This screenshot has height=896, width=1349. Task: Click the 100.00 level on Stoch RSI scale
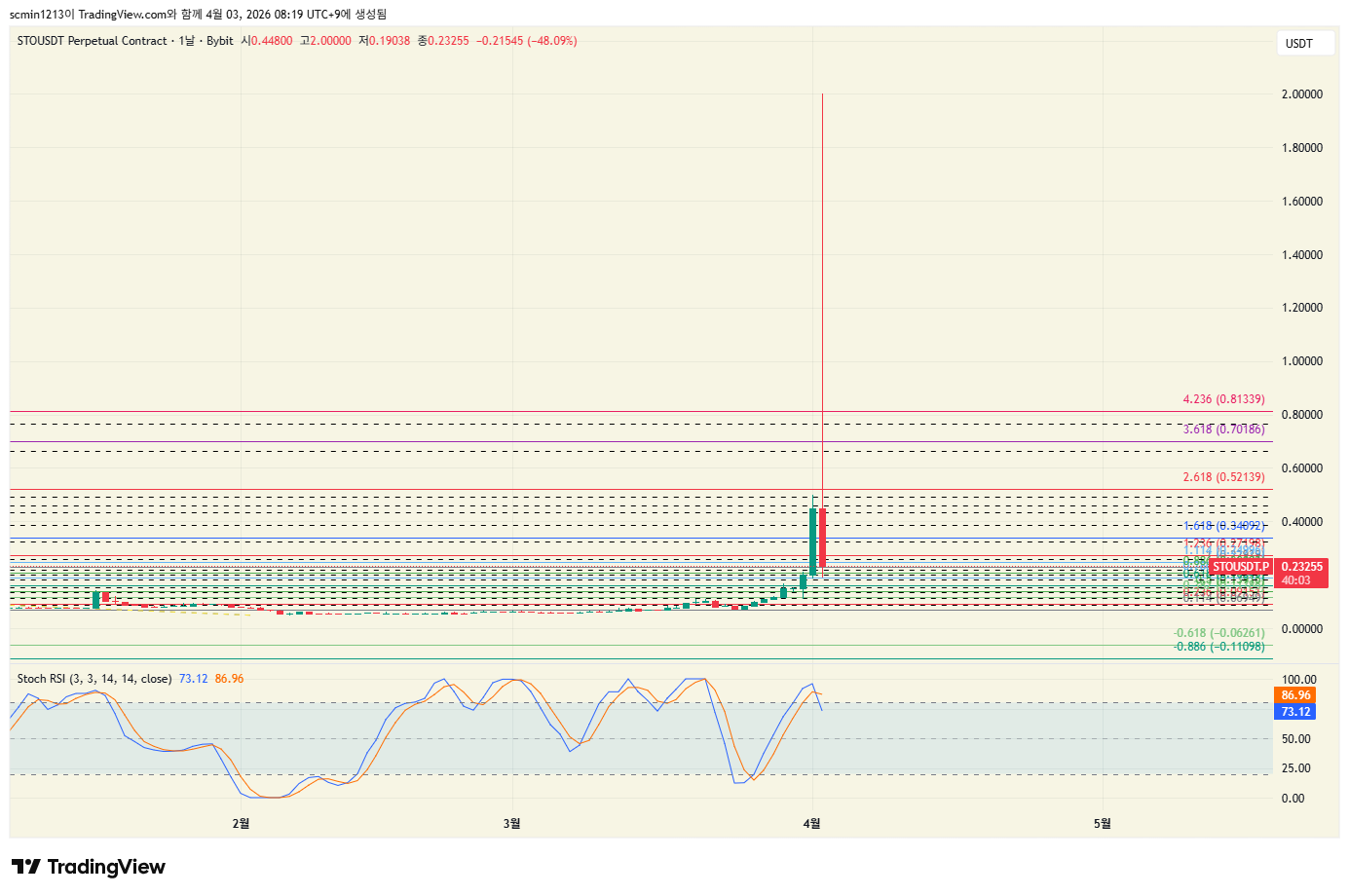(1298, 680)
